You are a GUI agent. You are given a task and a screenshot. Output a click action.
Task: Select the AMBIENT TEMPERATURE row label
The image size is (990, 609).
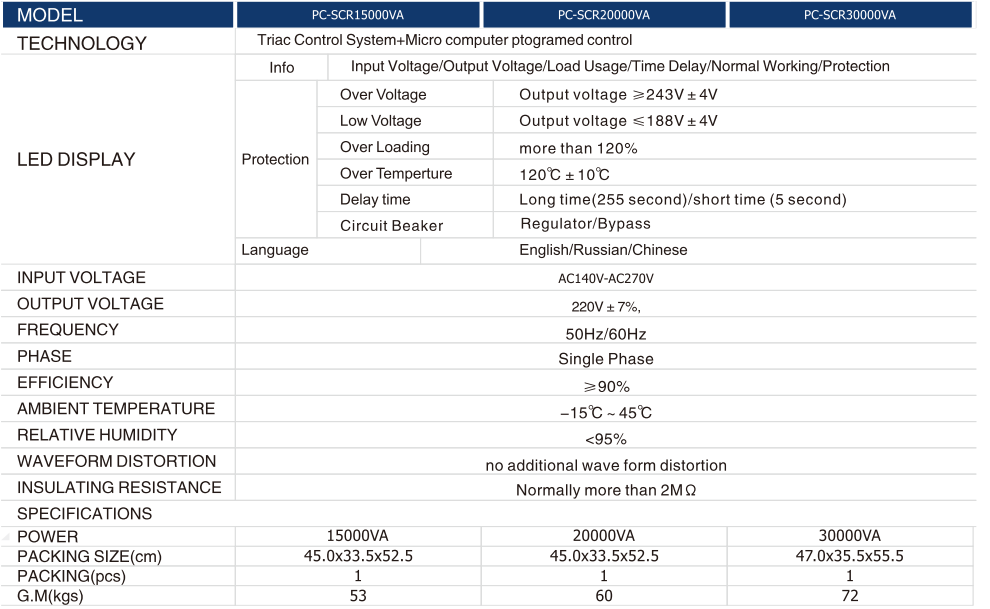[116, 408]
